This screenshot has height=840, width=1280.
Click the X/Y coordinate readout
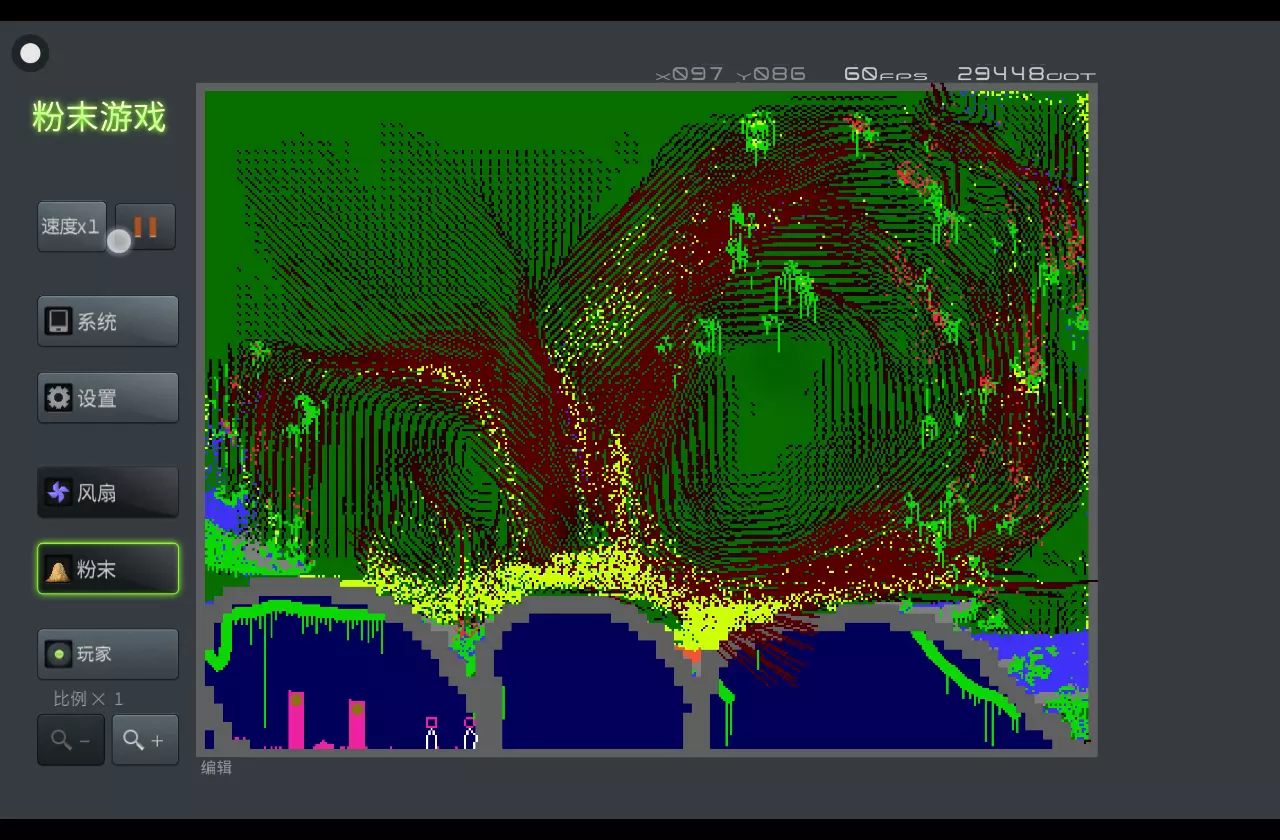[730, 75]
